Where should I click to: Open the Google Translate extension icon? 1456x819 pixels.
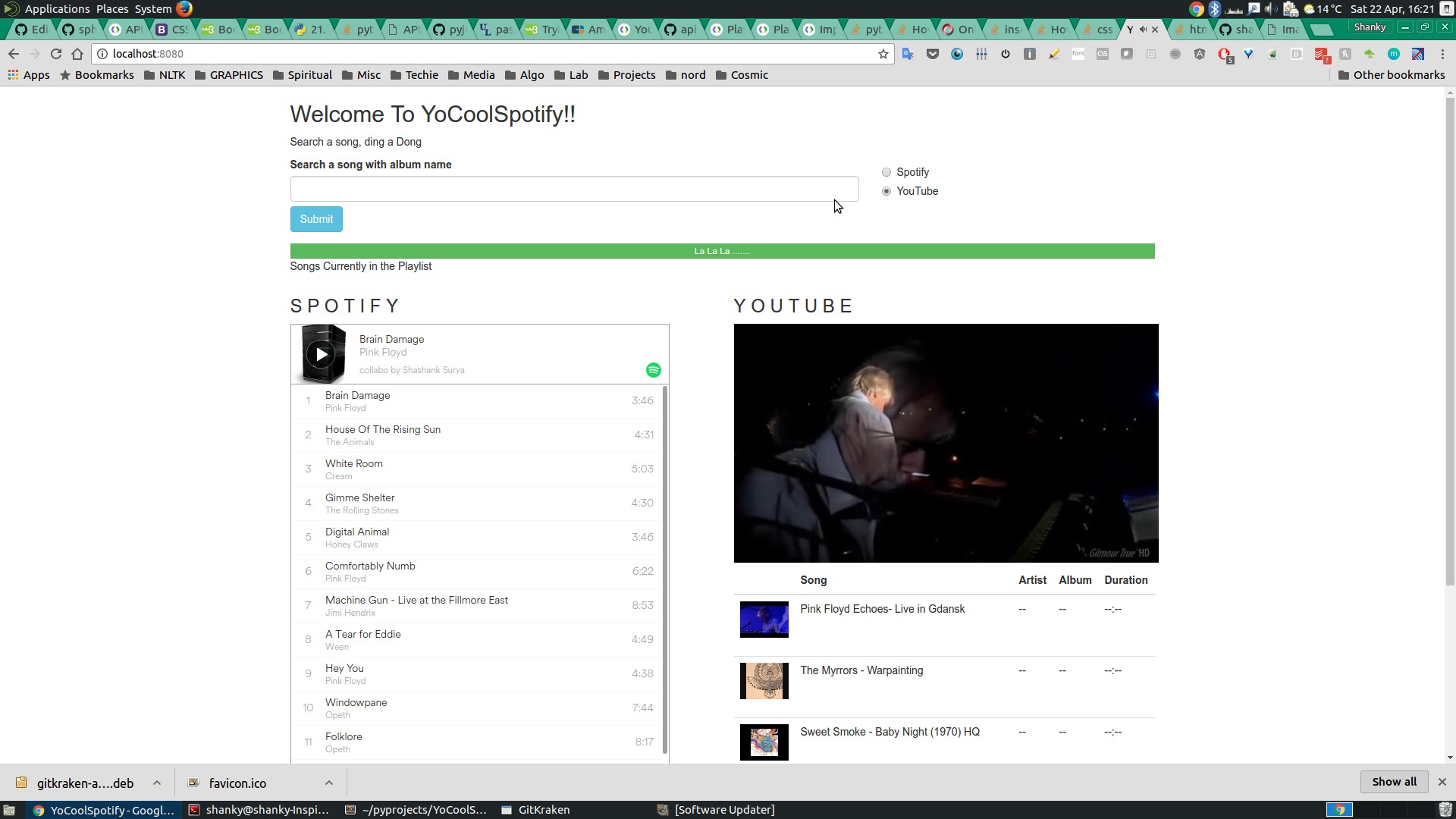pos(908,54)
